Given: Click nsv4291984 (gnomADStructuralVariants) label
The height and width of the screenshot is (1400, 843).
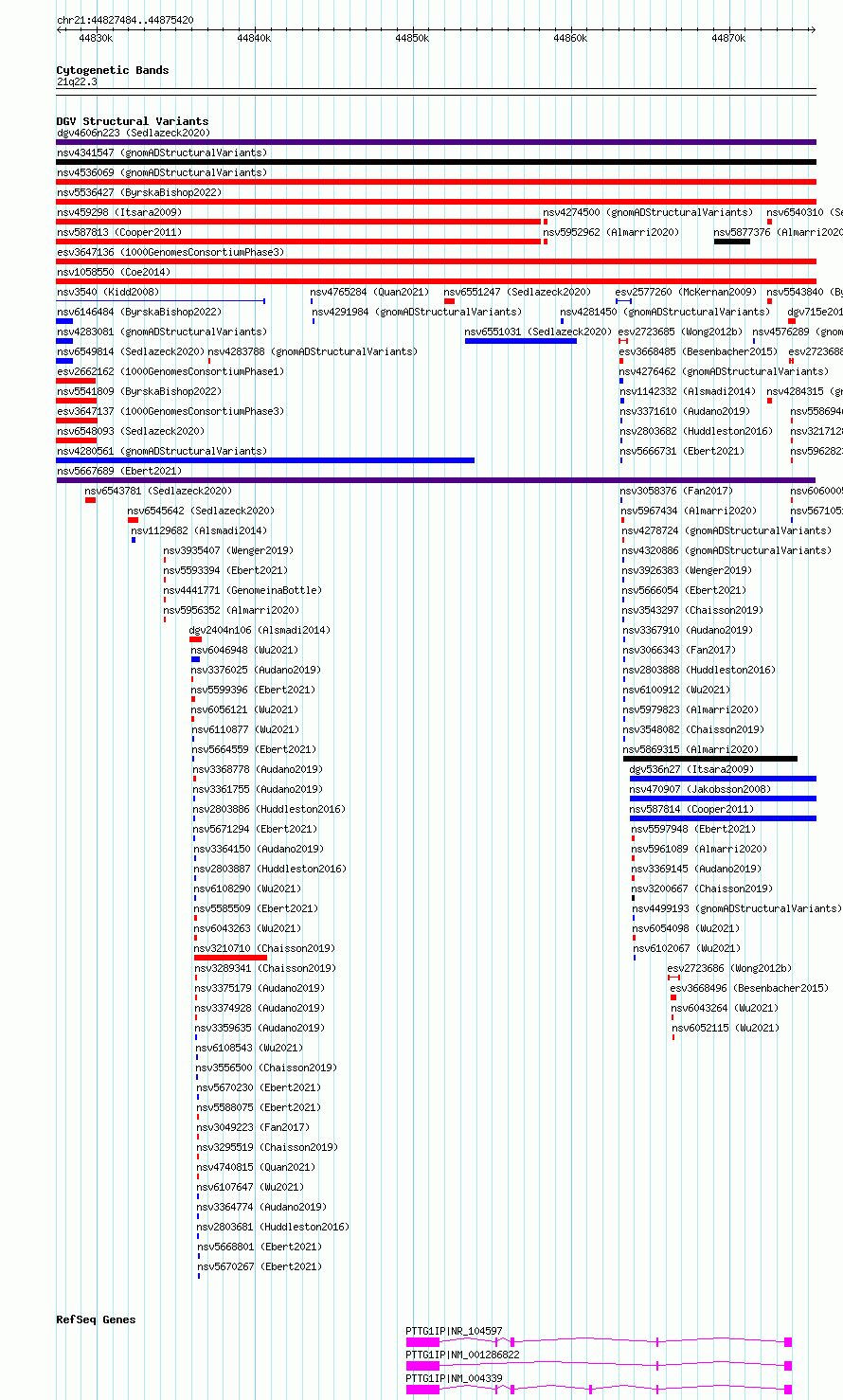Looking at the screenshot, I should tap(417, 312).
